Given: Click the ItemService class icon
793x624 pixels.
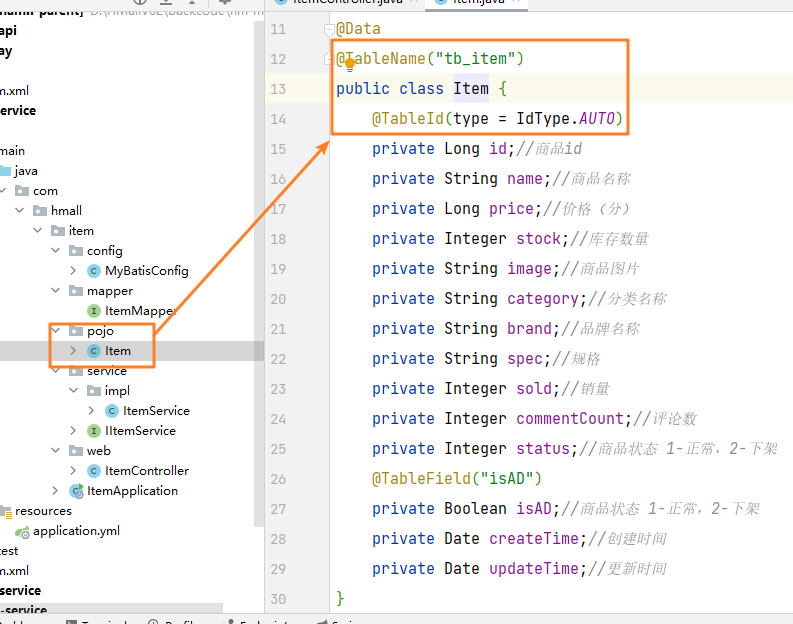Looking at the screenshot, I should point(112,411).
